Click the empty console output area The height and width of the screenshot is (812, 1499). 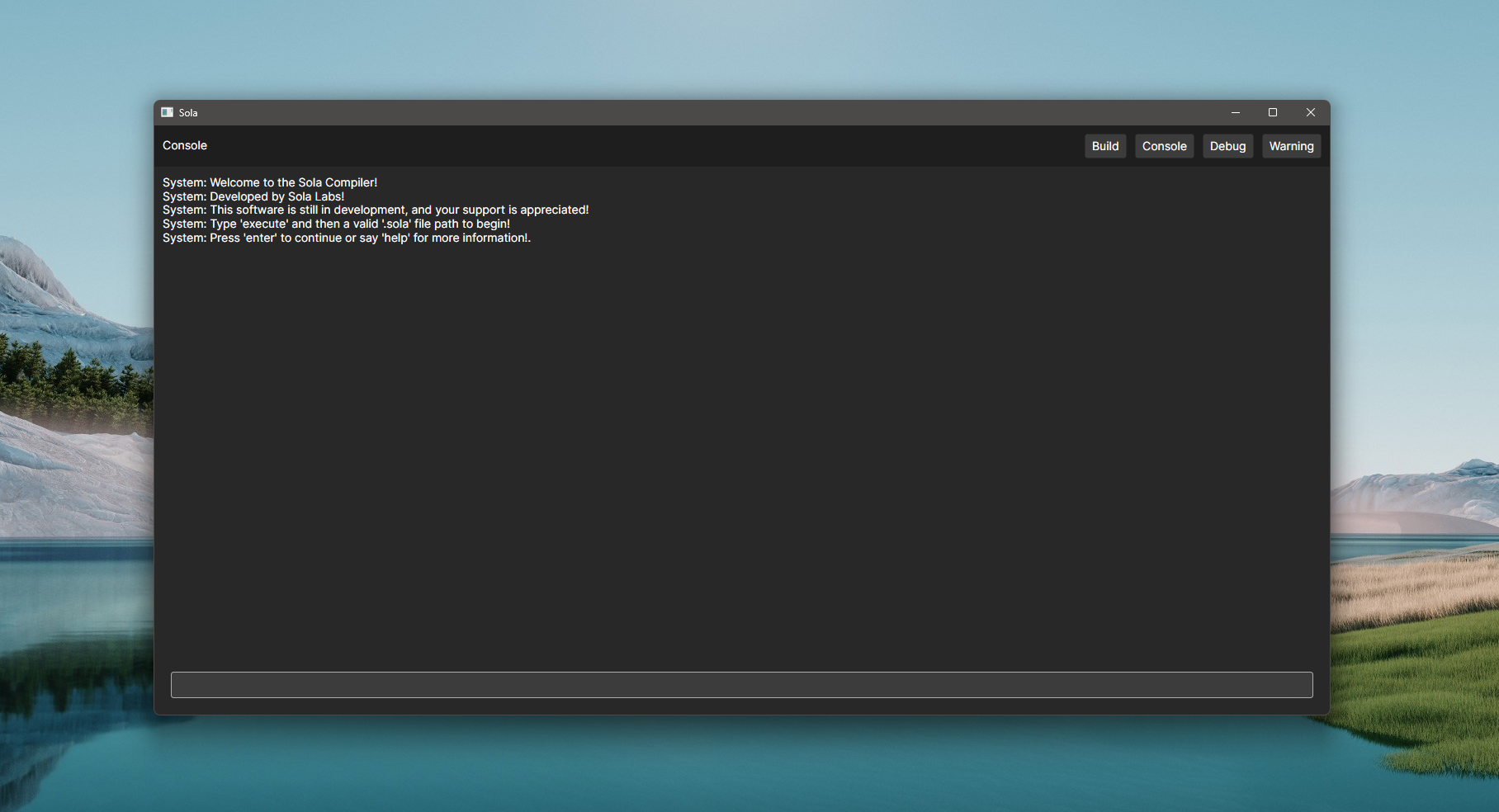tap(743, 454)
